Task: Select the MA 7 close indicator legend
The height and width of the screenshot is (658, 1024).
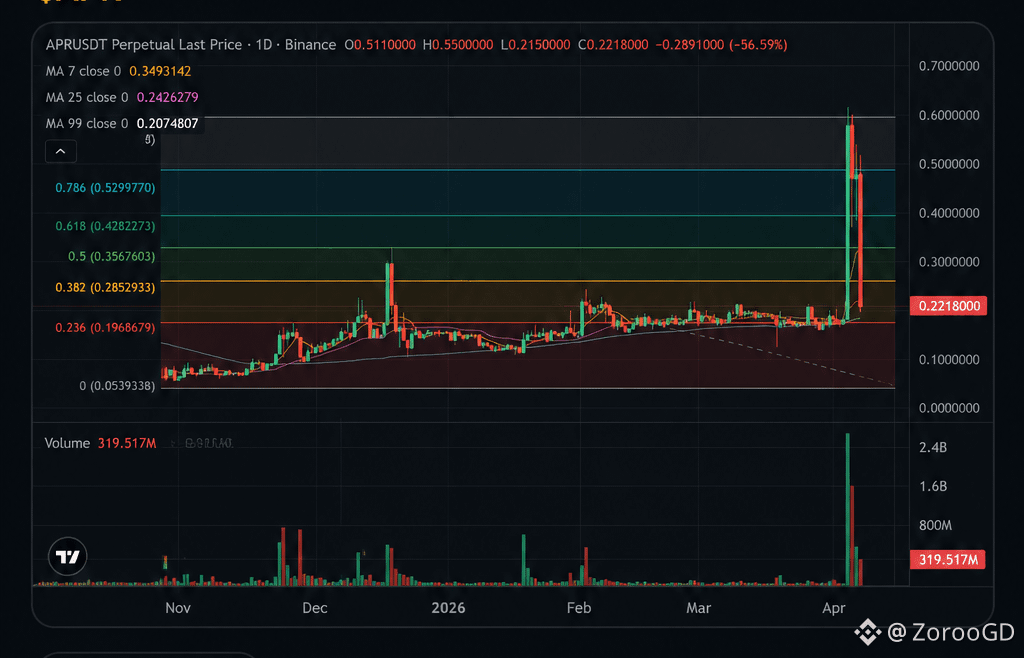Action: [83, 71]
